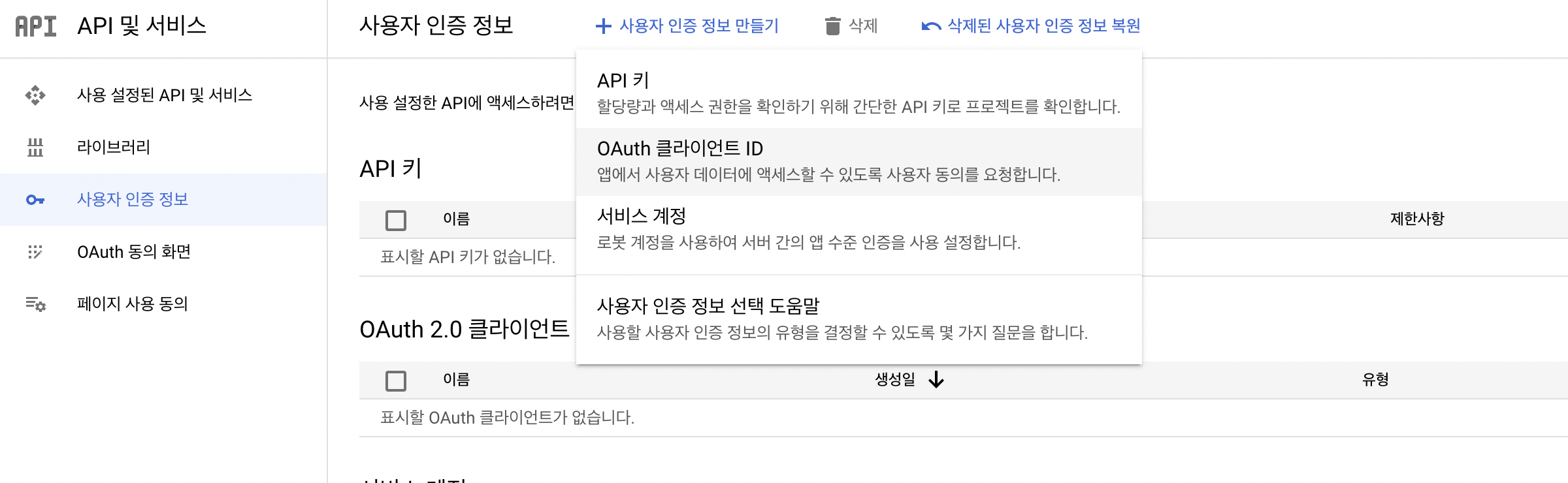This screenshot has width=1568, height=483.
Task: Click the 사용자 인증 정보 page heading
Action: click(x=436, y=26)
